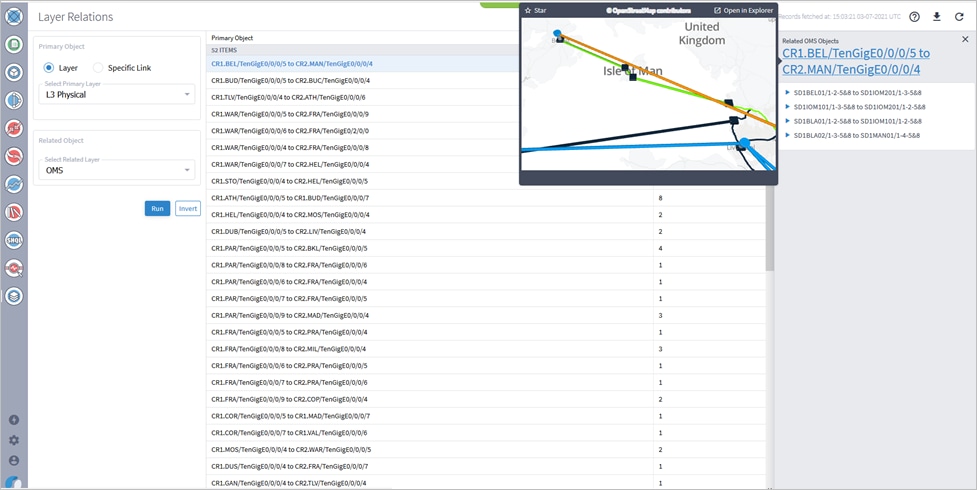Open the blue line chart sidebar icon
The image size is (977, 490).
tap(14, 184)
